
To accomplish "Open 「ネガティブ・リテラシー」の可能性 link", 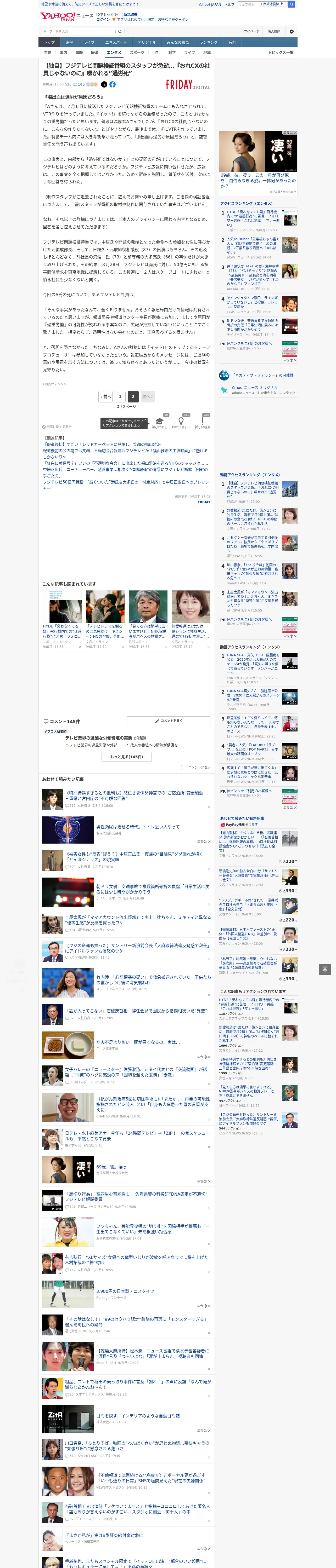I will 263,376.
